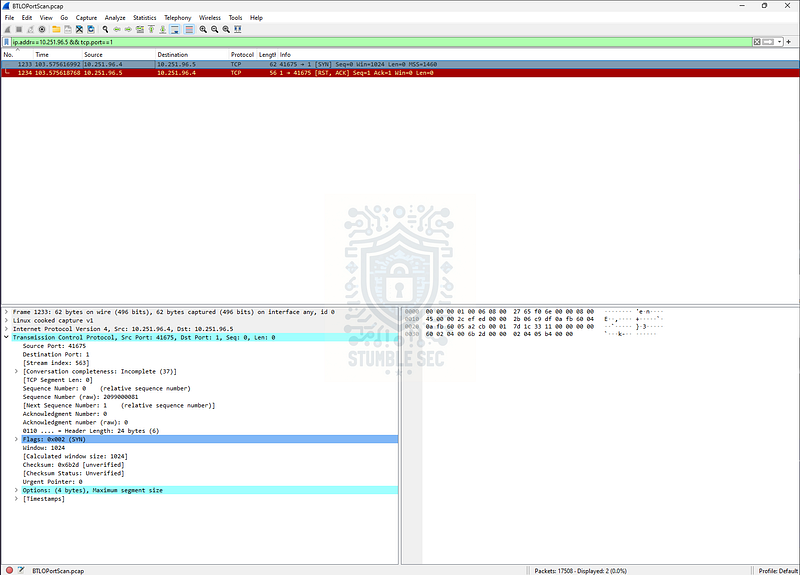Toggle packet list colorization
This screenshot has height=575, width=800.
189,30
